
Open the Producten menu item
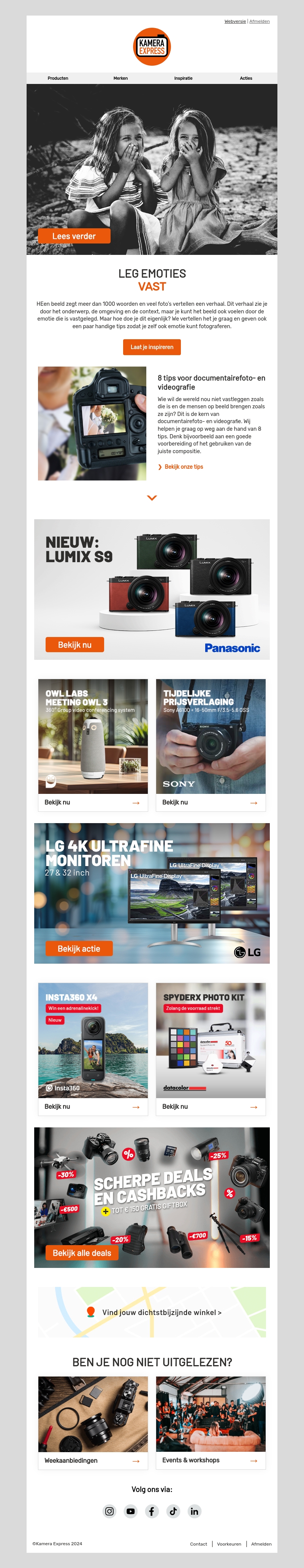pyautogui.click(x=58, y=78)
